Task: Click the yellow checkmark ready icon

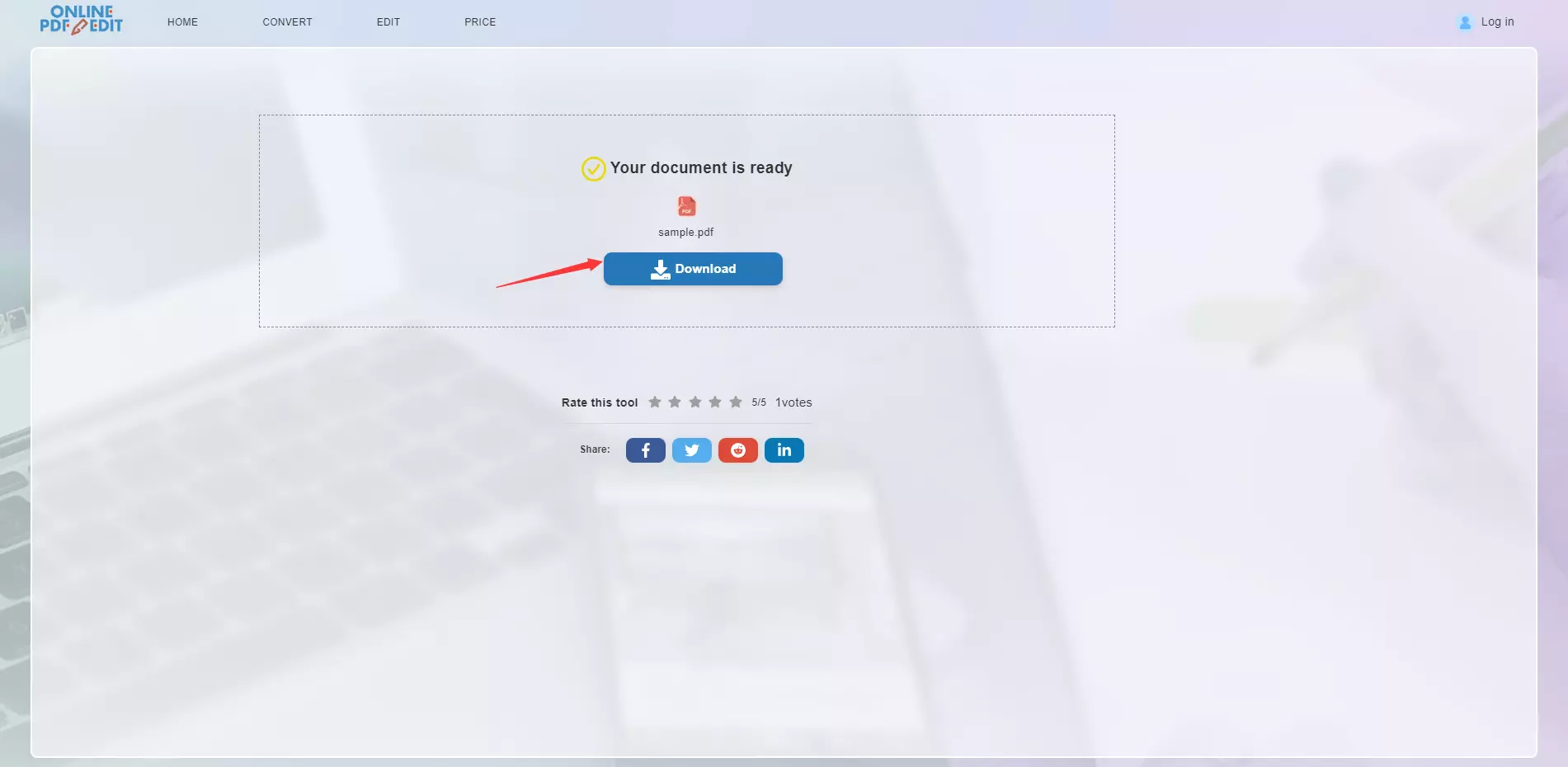Action: tap(593, 169)
